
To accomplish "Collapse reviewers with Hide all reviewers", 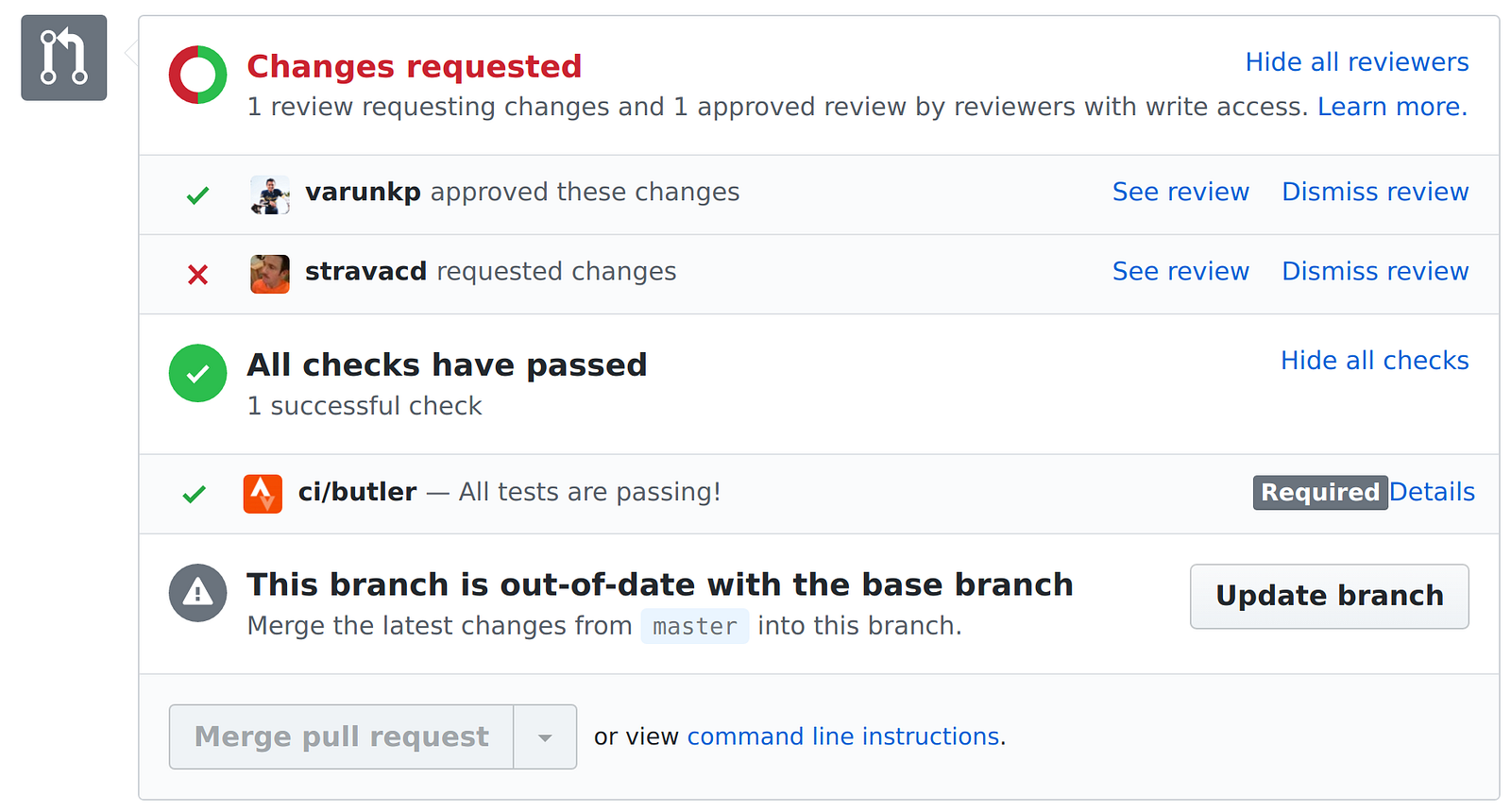I will click(x=1356, y=62).
